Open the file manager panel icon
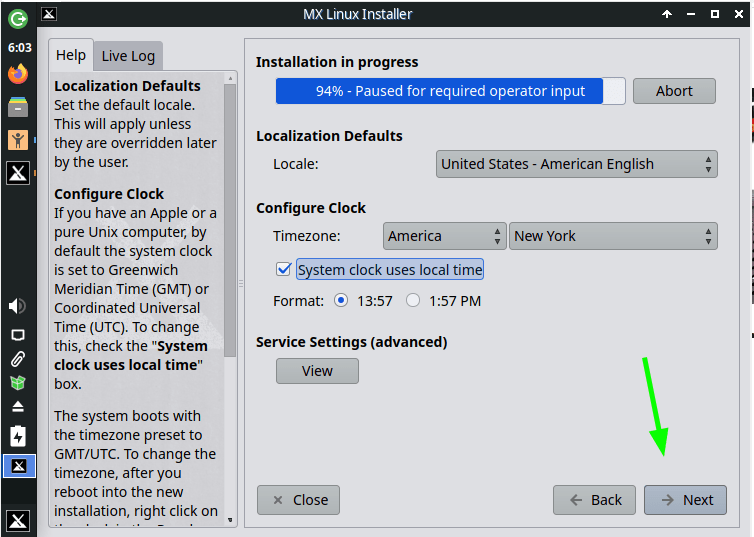This screenshot has height=537, width=754. click(x=18, y=107)
